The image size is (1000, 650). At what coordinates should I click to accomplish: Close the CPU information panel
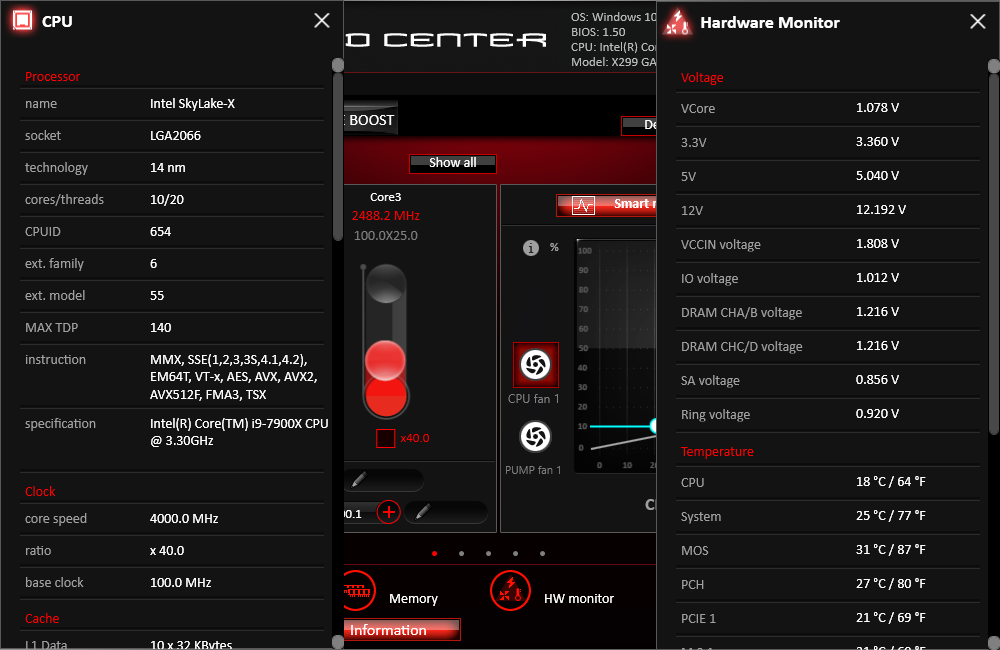click(322, 20)
